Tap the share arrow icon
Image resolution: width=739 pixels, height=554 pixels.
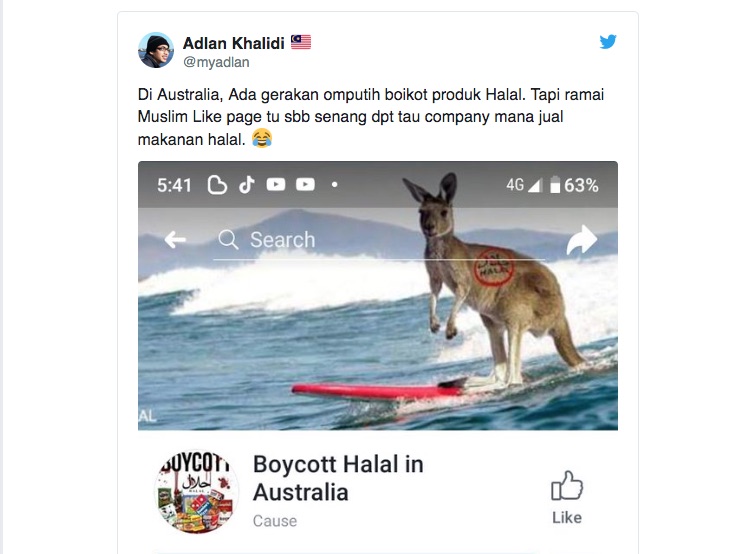[x=582, y=240]
